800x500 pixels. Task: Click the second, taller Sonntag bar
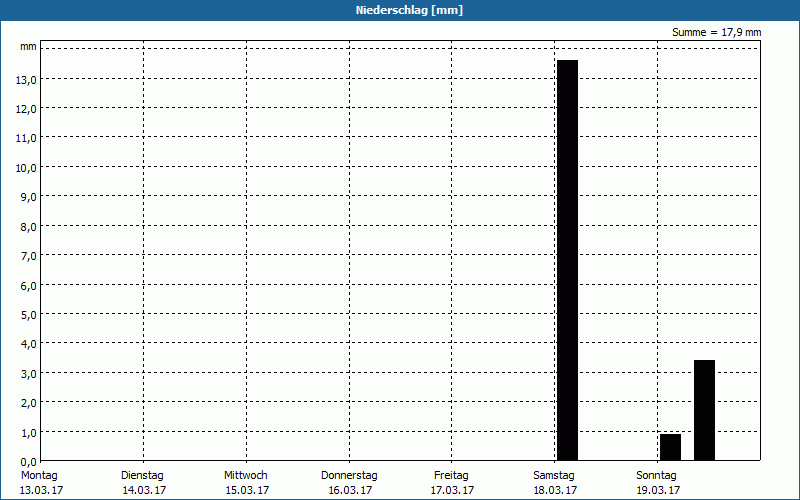[x=704, y=410]
